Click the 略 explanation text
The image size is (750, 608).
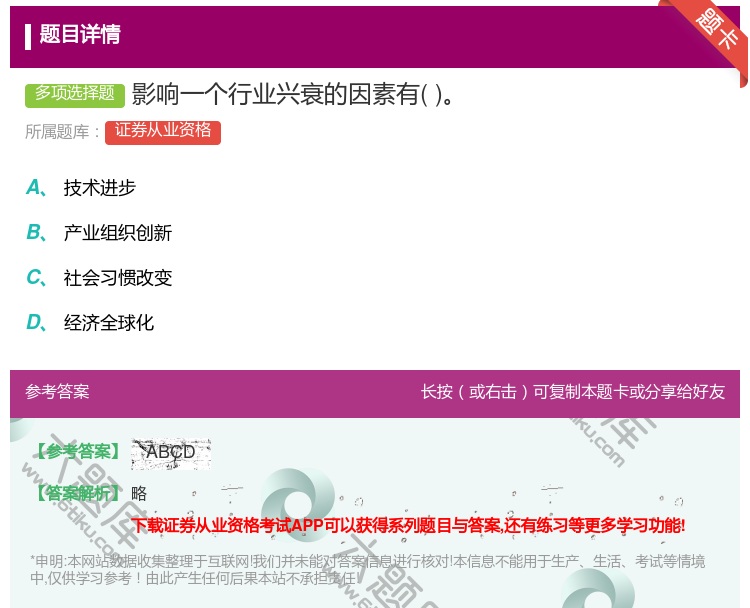click(139, 493)
